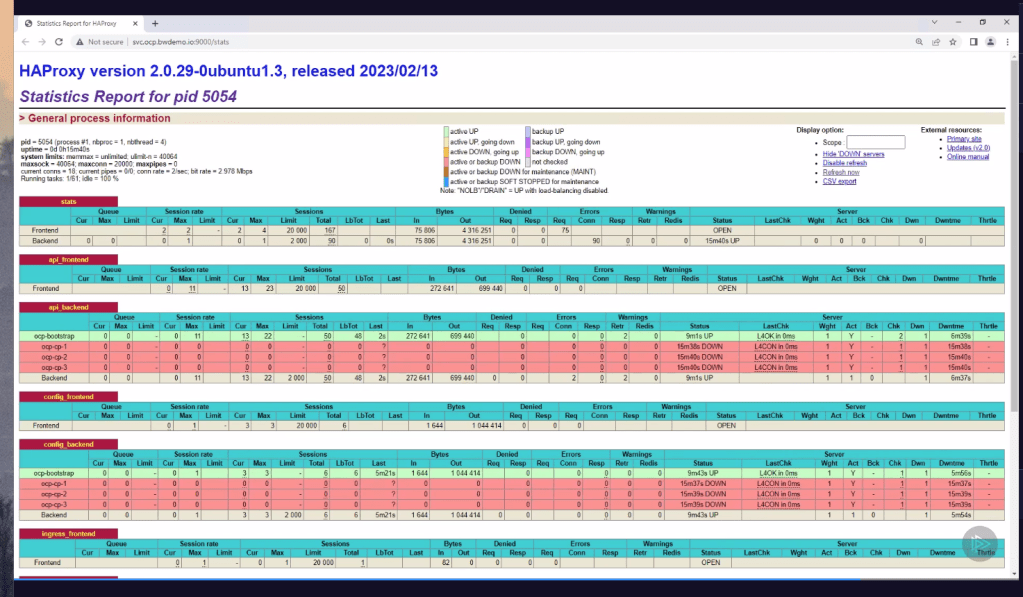This screenshot has height=597, width=1023.
Task: Click the CSV export link
Action: click(840, 181)
